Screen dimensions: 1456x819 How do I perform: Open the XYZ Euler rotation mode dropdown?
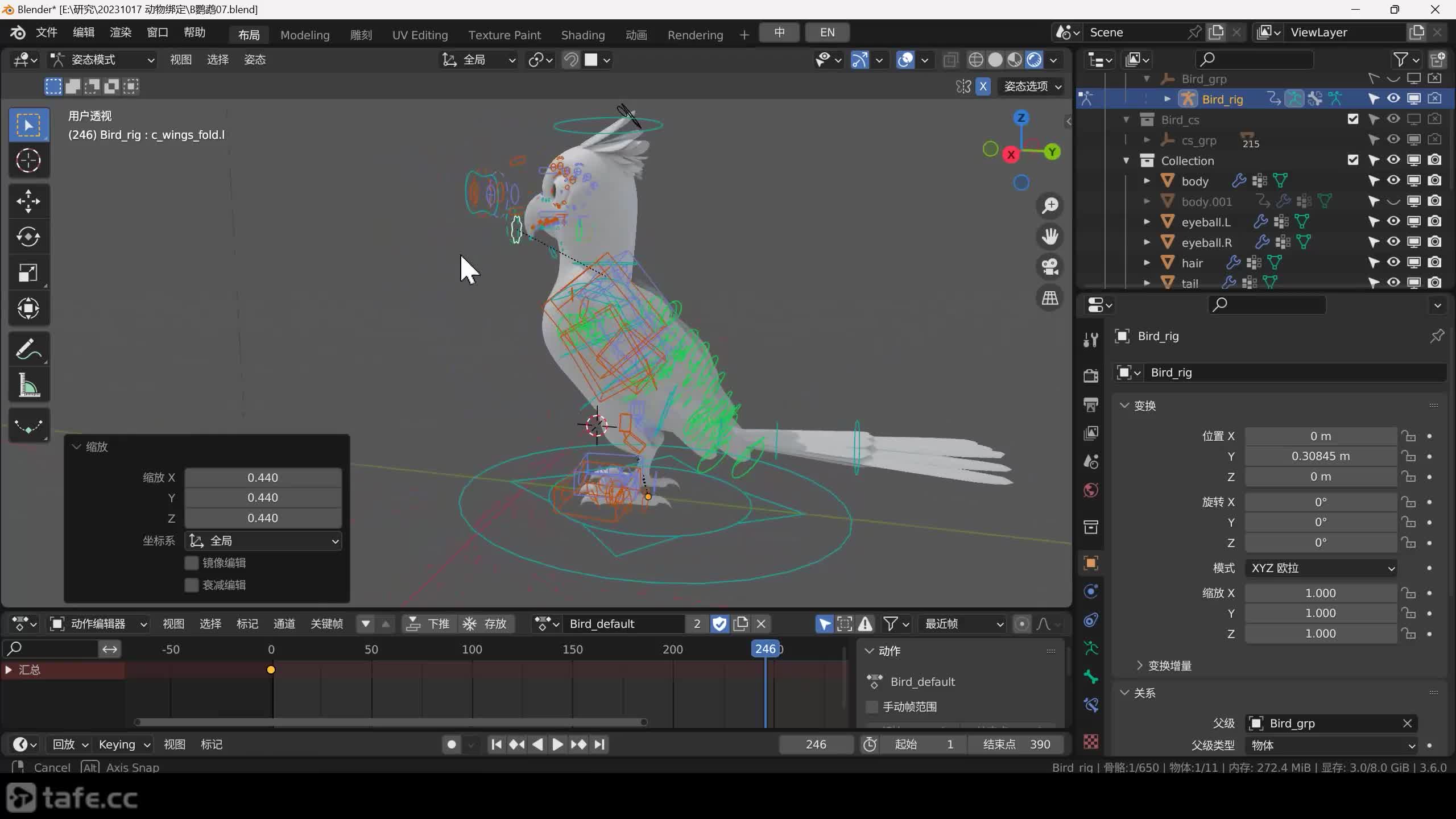point(1321,568)
